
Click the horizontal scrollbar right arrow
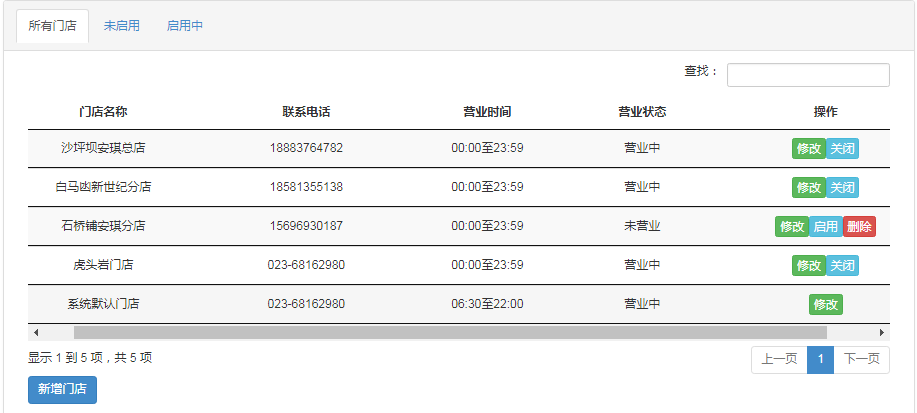coord(882,333)
